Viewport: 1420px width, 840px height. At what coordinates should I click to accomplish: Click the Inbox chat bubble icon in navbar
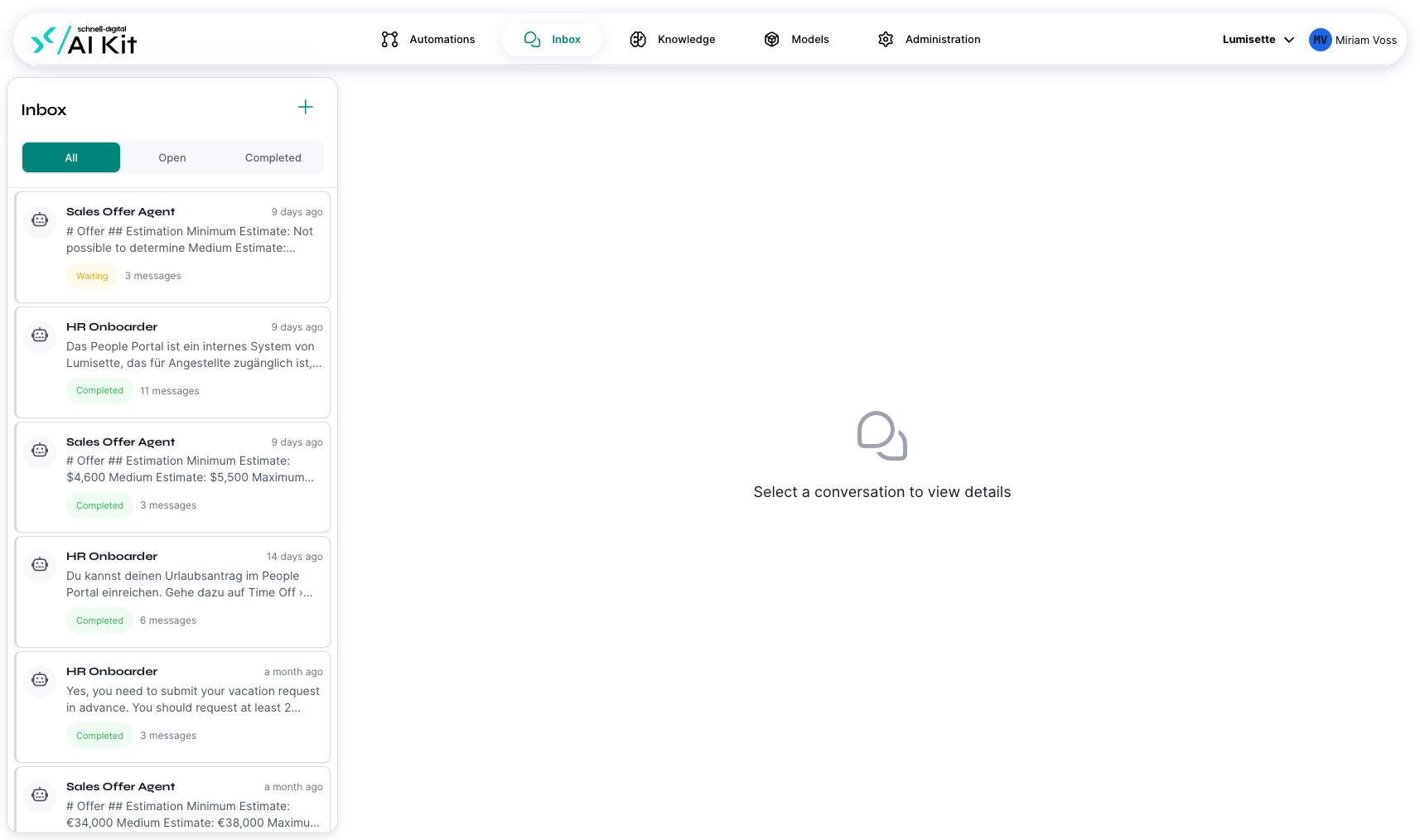[x=532, y=39]
